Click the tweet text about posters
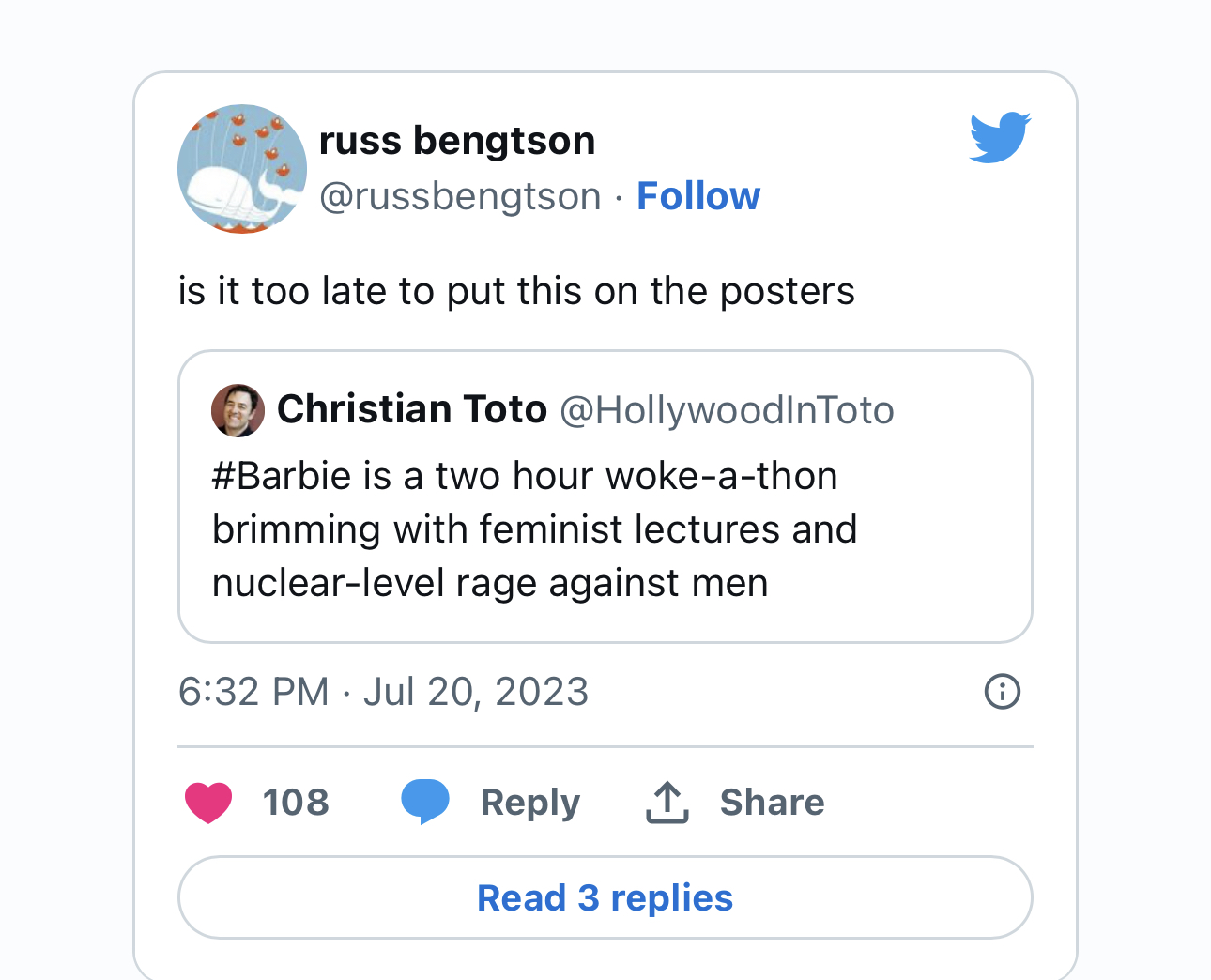1211x980 pixels. 516,291
